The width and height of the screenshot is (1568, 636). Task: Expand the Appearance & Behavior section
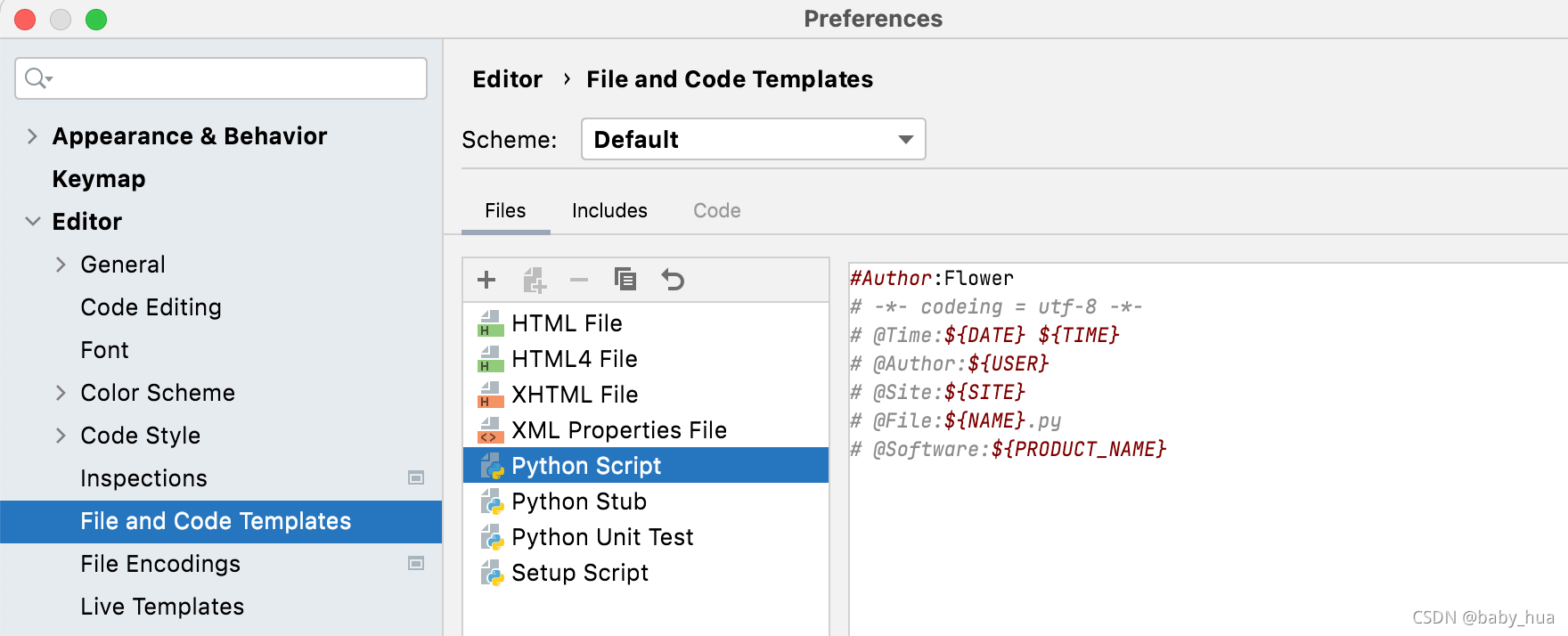pyautogui.click(x=33, y=136)
